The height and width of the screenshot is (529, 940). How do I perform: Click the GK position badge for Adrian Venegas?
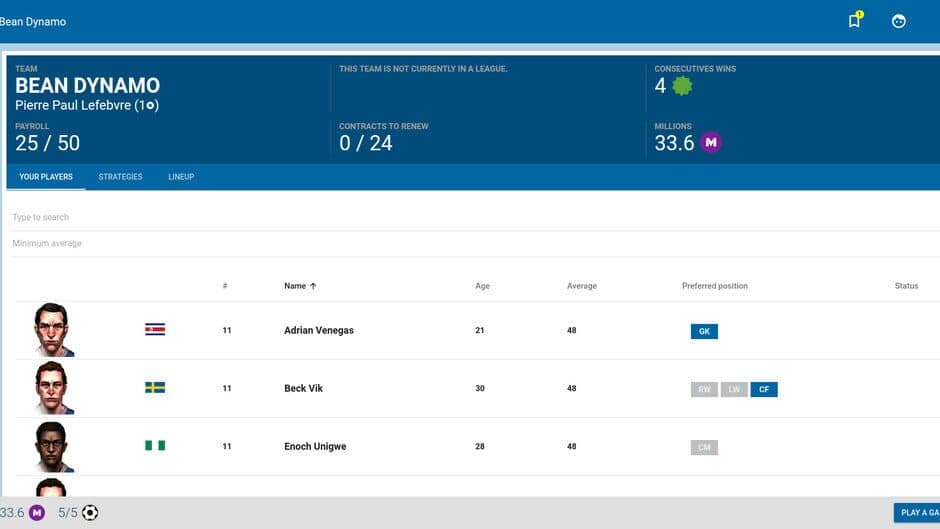click(x=704, y=331)
